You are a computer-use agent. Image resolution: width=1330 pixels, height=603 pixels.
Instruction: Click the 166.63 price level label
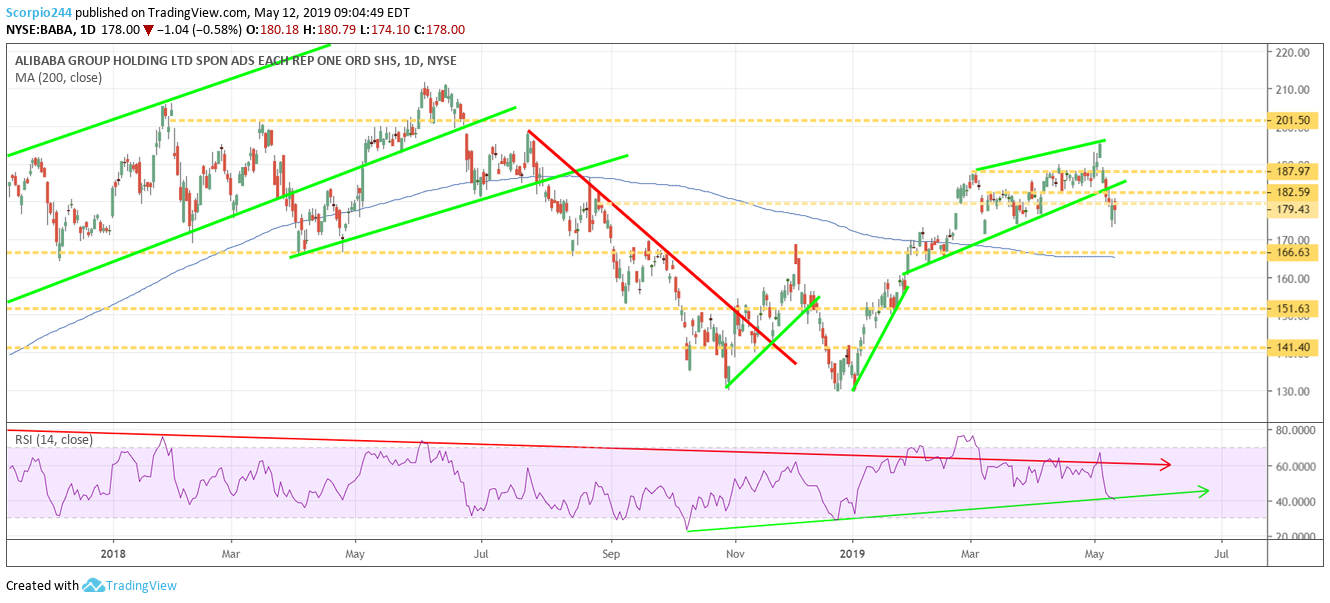click(1295, 253)
